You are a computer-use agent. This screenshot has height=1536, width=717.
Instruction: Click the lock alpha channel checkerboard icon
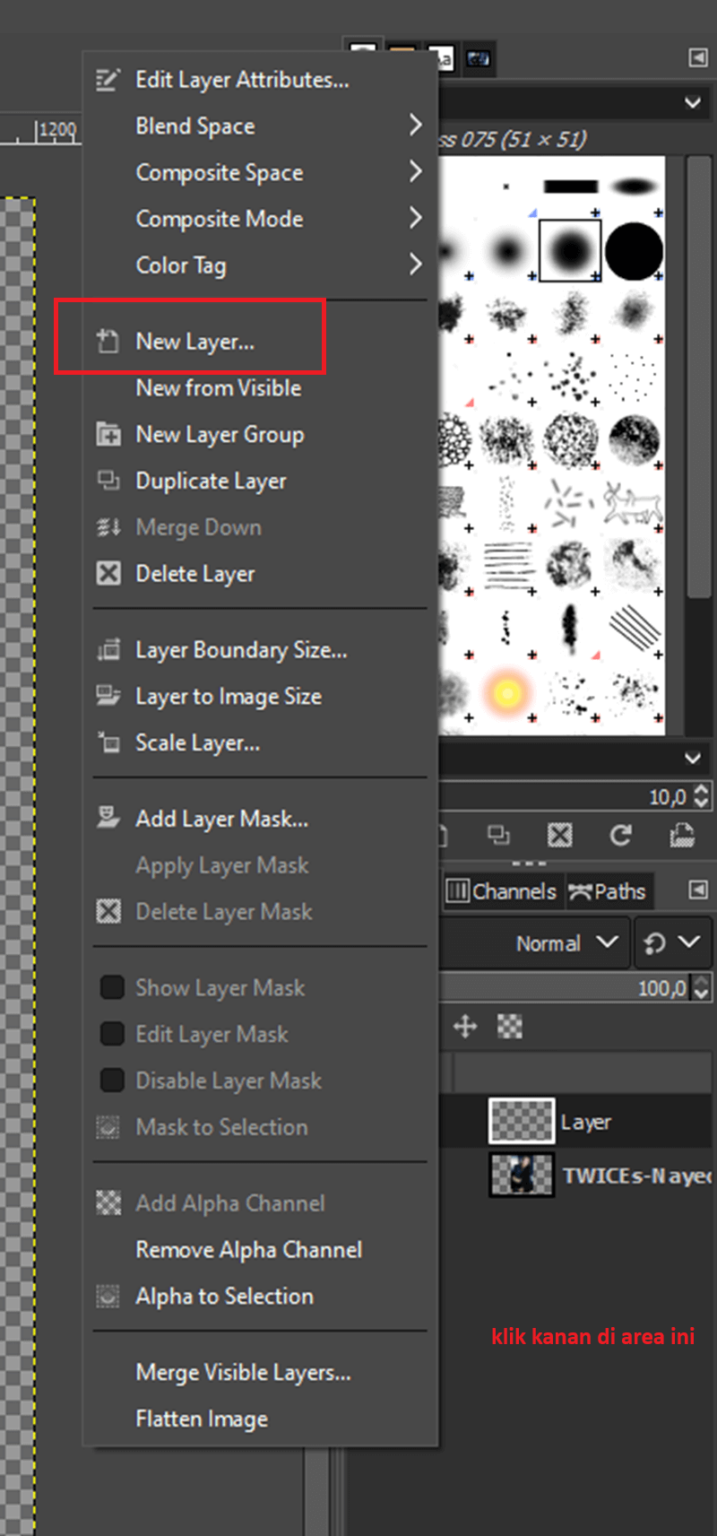coord(509,1025)
